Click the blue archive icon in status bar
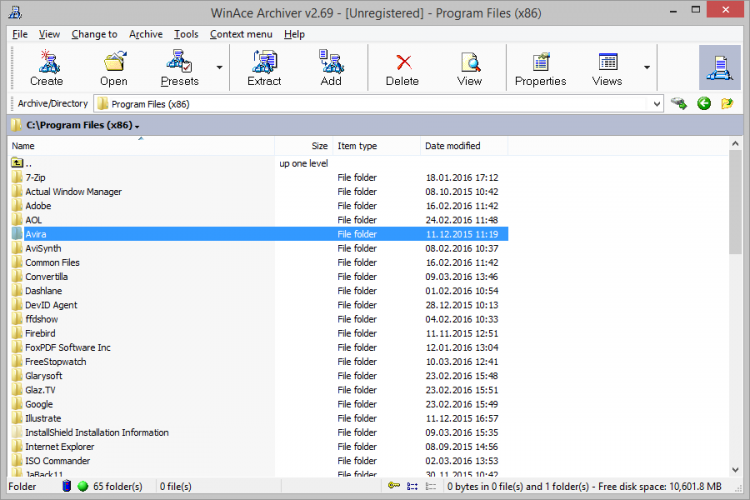 click(67, 486)
